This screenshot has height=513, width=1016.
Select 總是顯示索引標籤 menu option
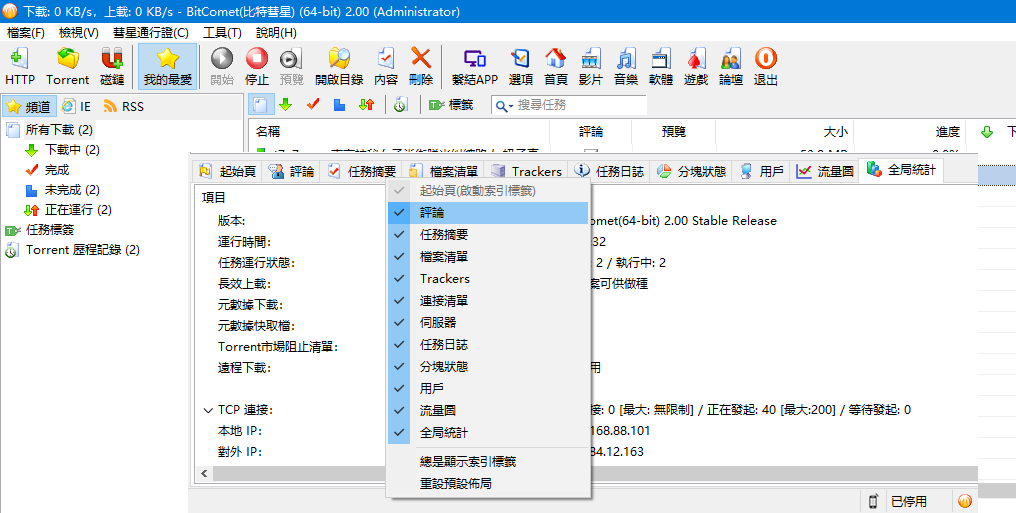(488, 462)
